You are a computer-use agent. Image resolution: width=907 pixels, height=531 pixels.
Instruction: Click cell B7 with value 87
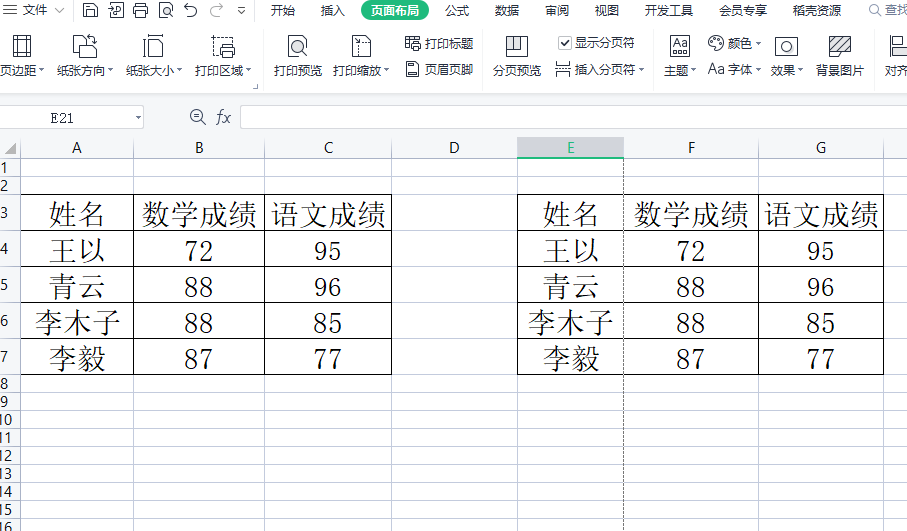[199, 357]
